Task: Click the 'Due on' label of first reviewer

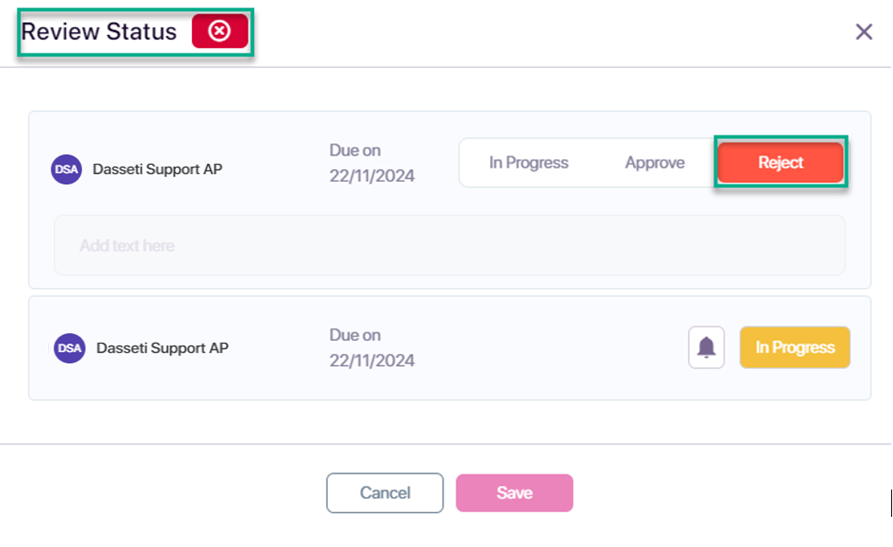Action: pyautogui.click(x=355, y=150)
